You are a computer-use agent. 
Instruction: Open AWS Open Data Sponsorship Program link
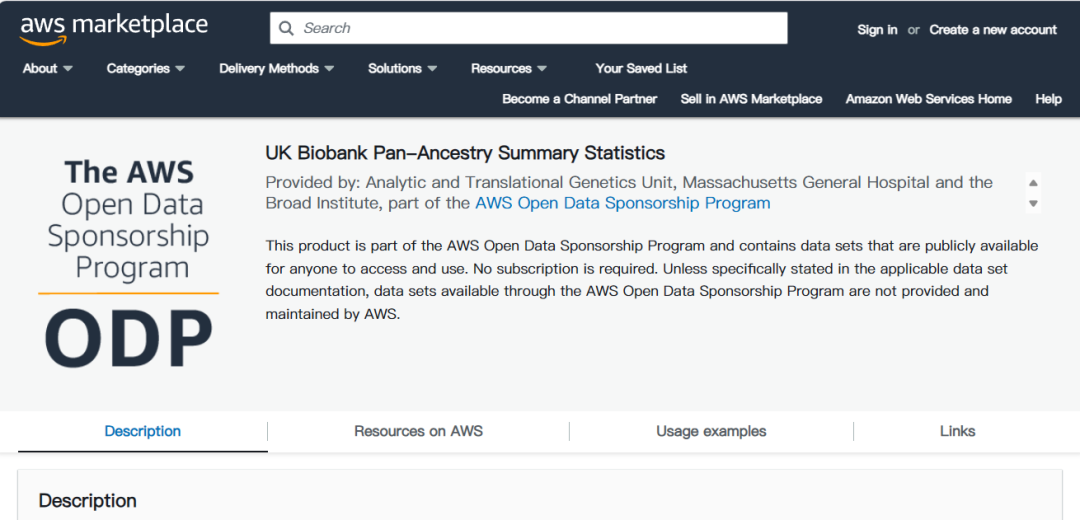(x=622, y=203)
